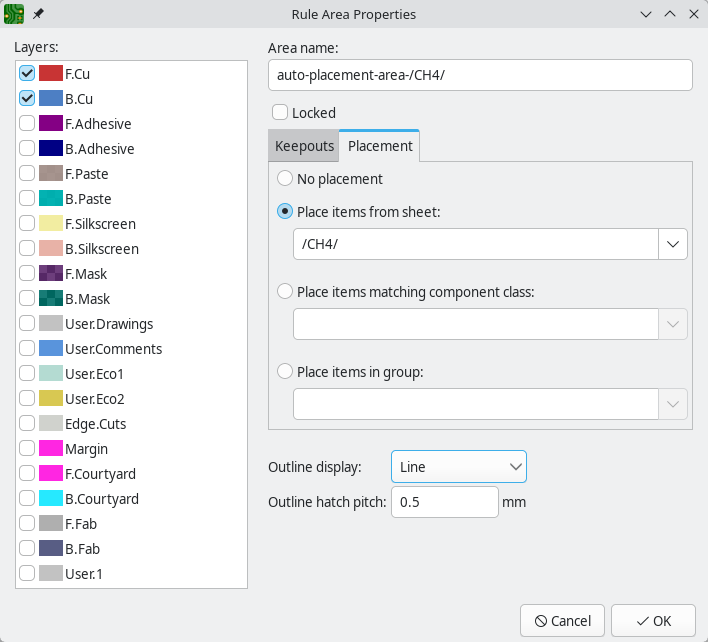Select the No placement radio button

pyautogui.click(x=285, y=179)
